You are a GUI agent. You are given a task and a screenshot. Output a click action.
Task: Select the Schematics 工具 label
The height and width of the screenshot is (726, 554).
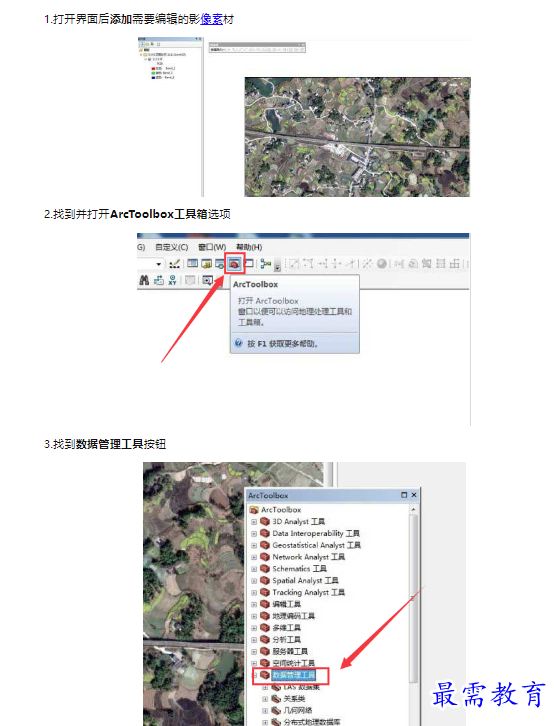coord(299,569)
